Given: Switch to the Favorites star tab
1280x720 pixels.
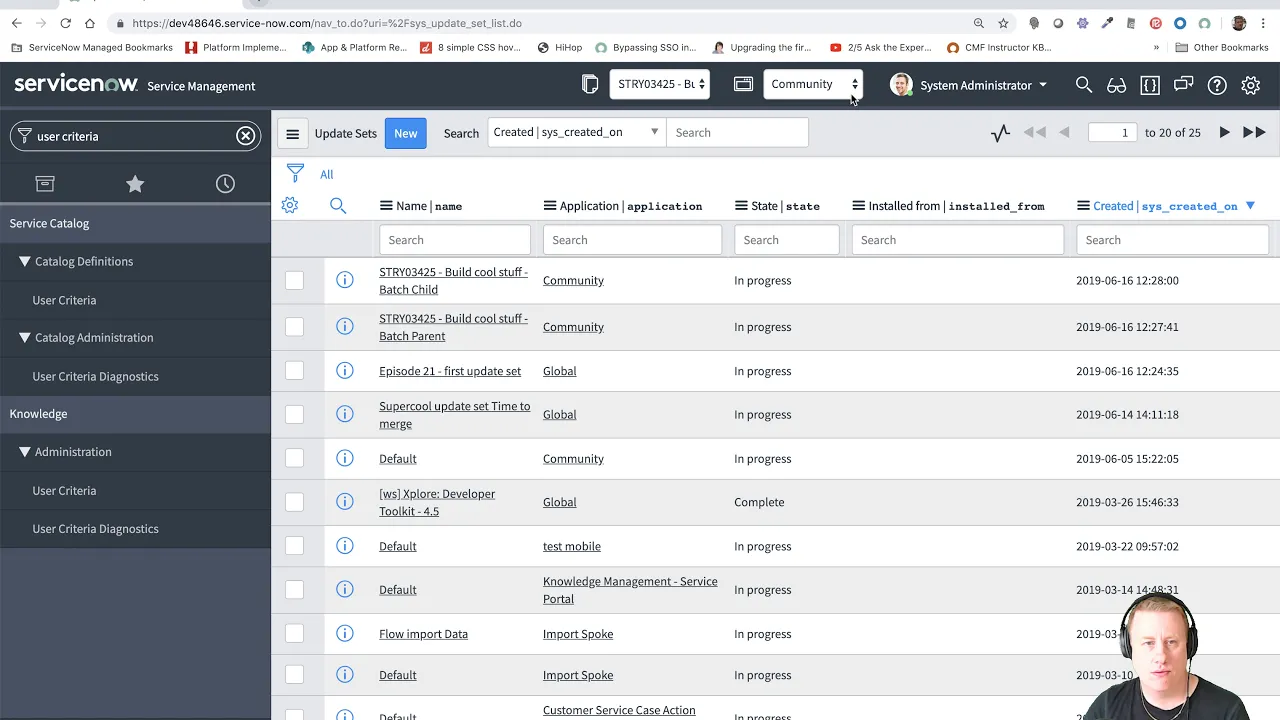Looking at the screenshot, I should pos(135,183).
